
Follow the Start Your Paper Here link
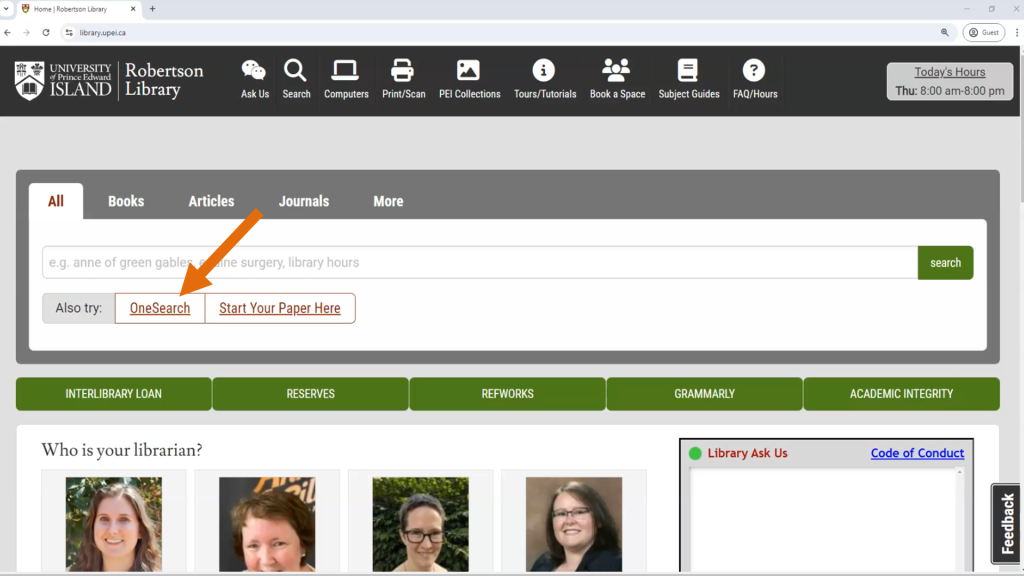tap(280, 308)
